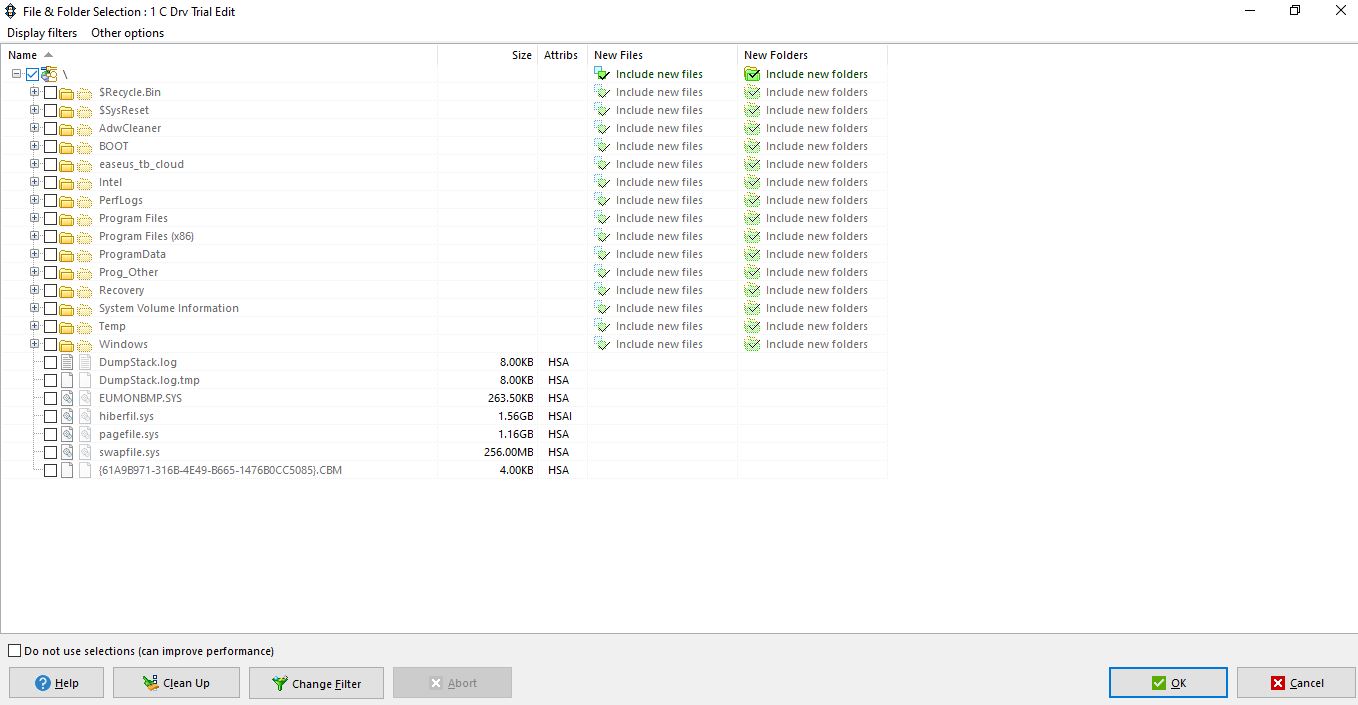Viewport: 1358px width, 705px height.
Task: Click the New Folders column header
Action: [x=812, y=55]
